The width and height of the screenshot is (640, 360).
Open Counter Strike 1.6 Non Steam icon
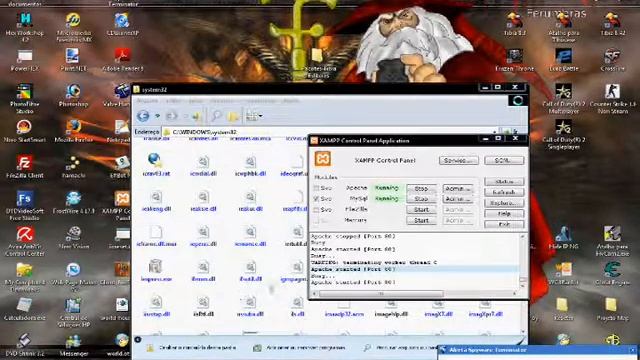click(x=612, y=98)
